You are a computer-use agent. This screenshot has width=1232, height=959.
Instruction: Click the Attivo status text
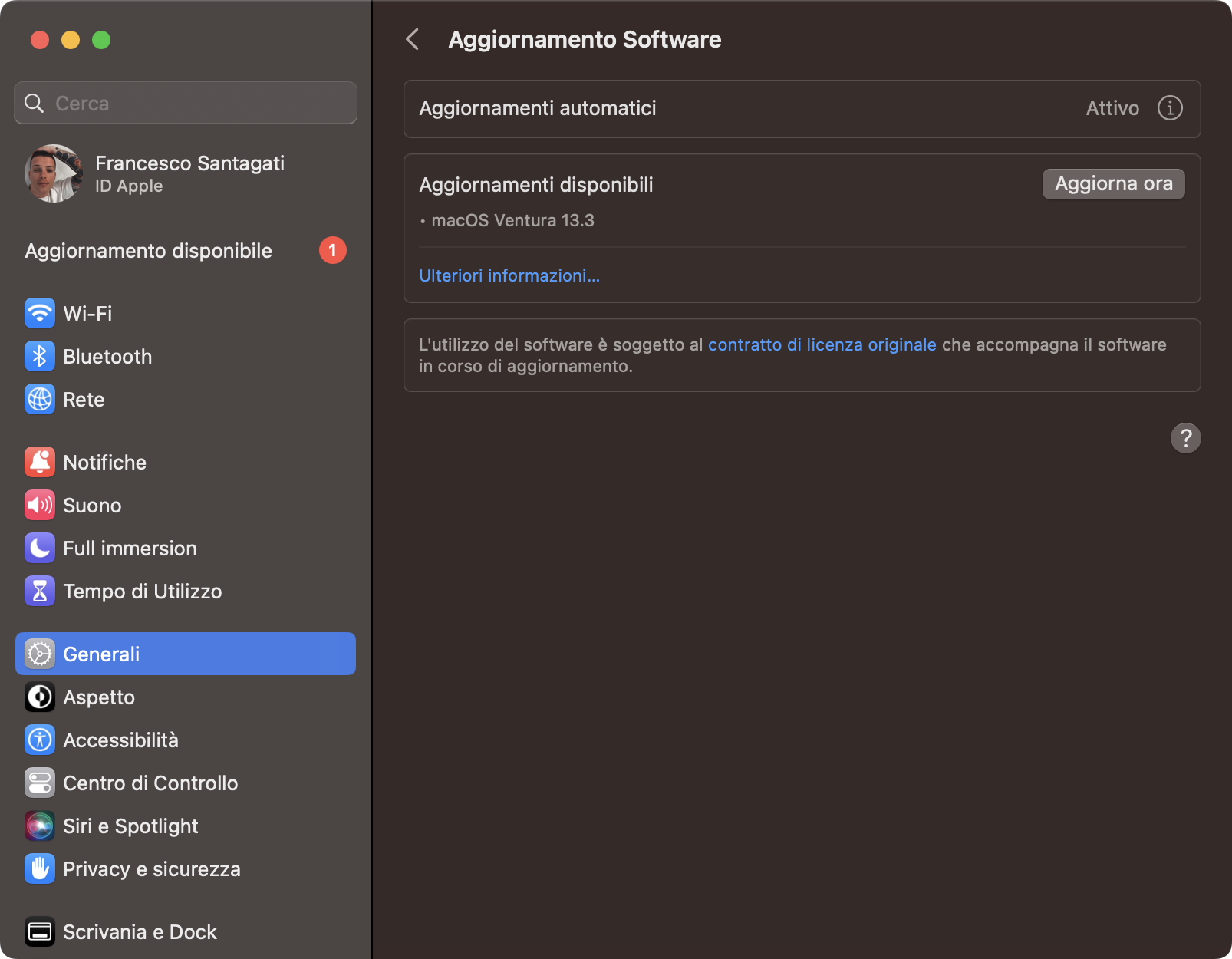click(1112, 108)
